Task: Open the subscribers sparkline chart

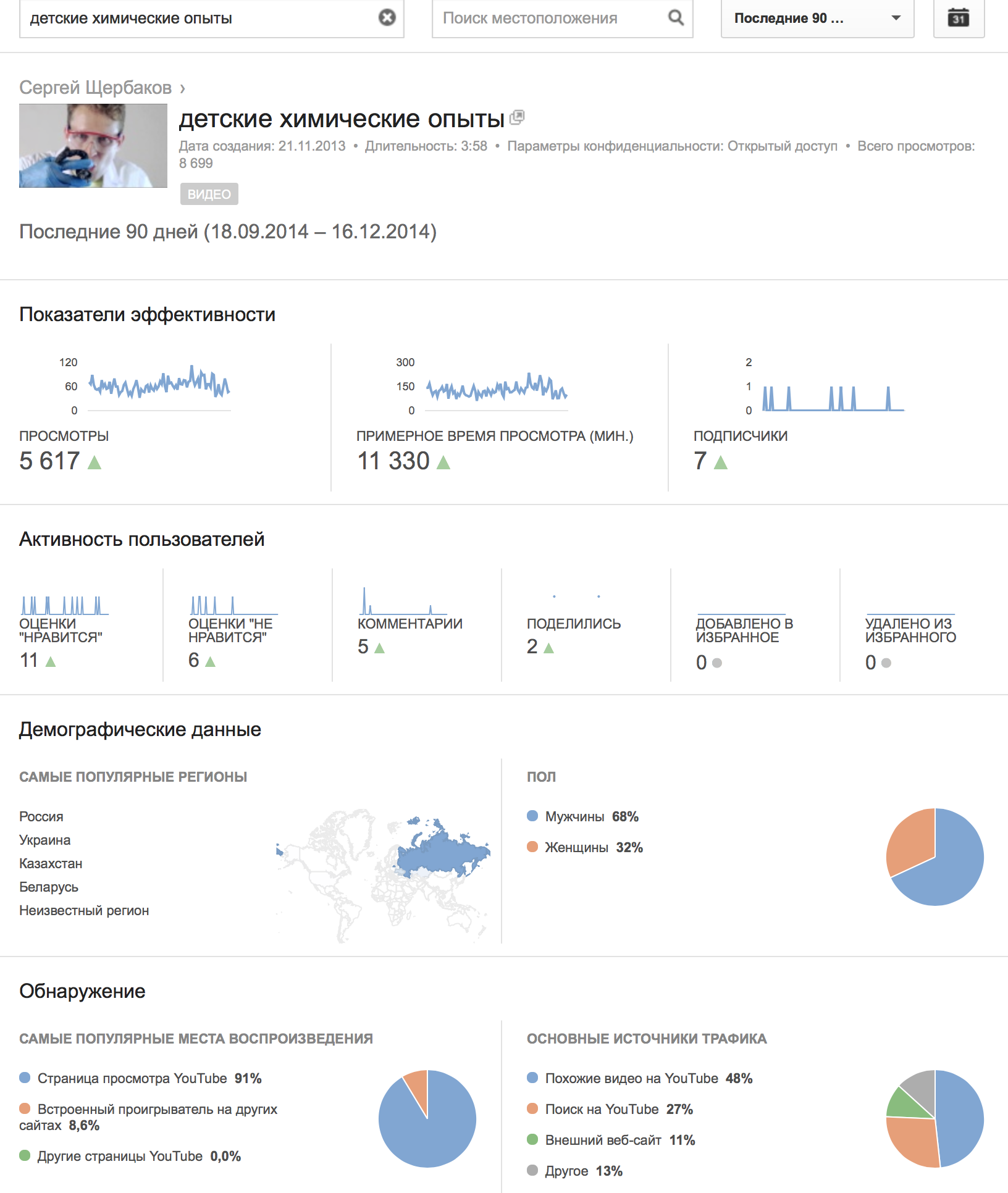Action: click(833, 398)
